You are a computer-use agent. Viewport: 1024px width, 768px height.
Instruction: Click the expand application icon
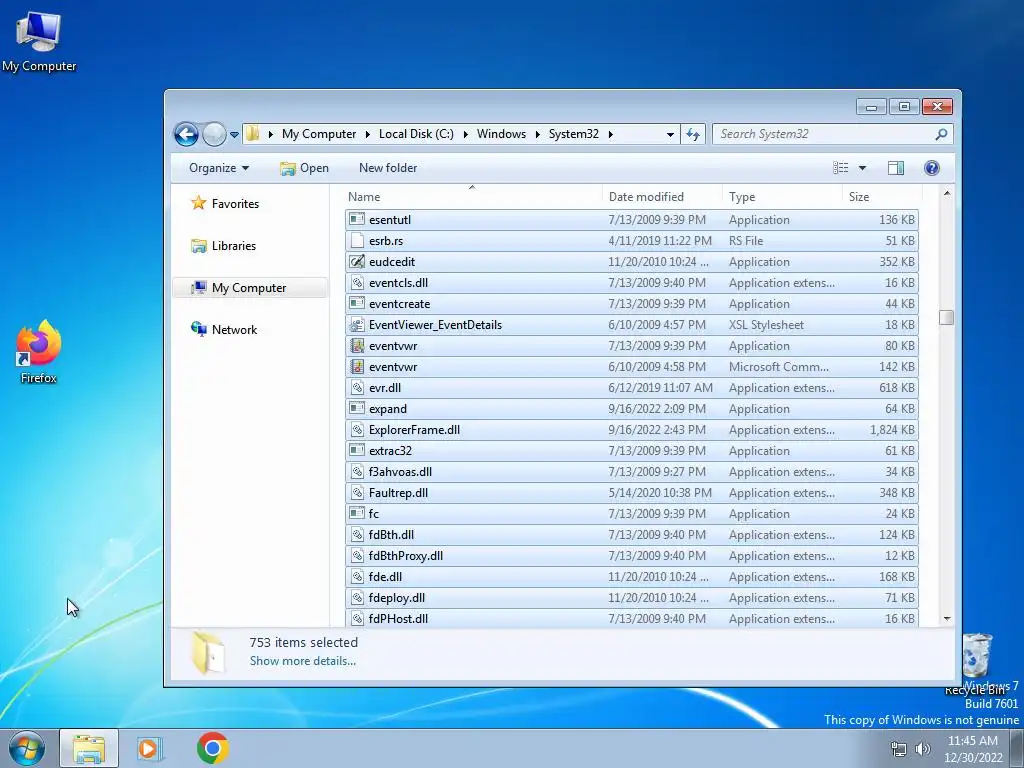[x=357, y=408]
